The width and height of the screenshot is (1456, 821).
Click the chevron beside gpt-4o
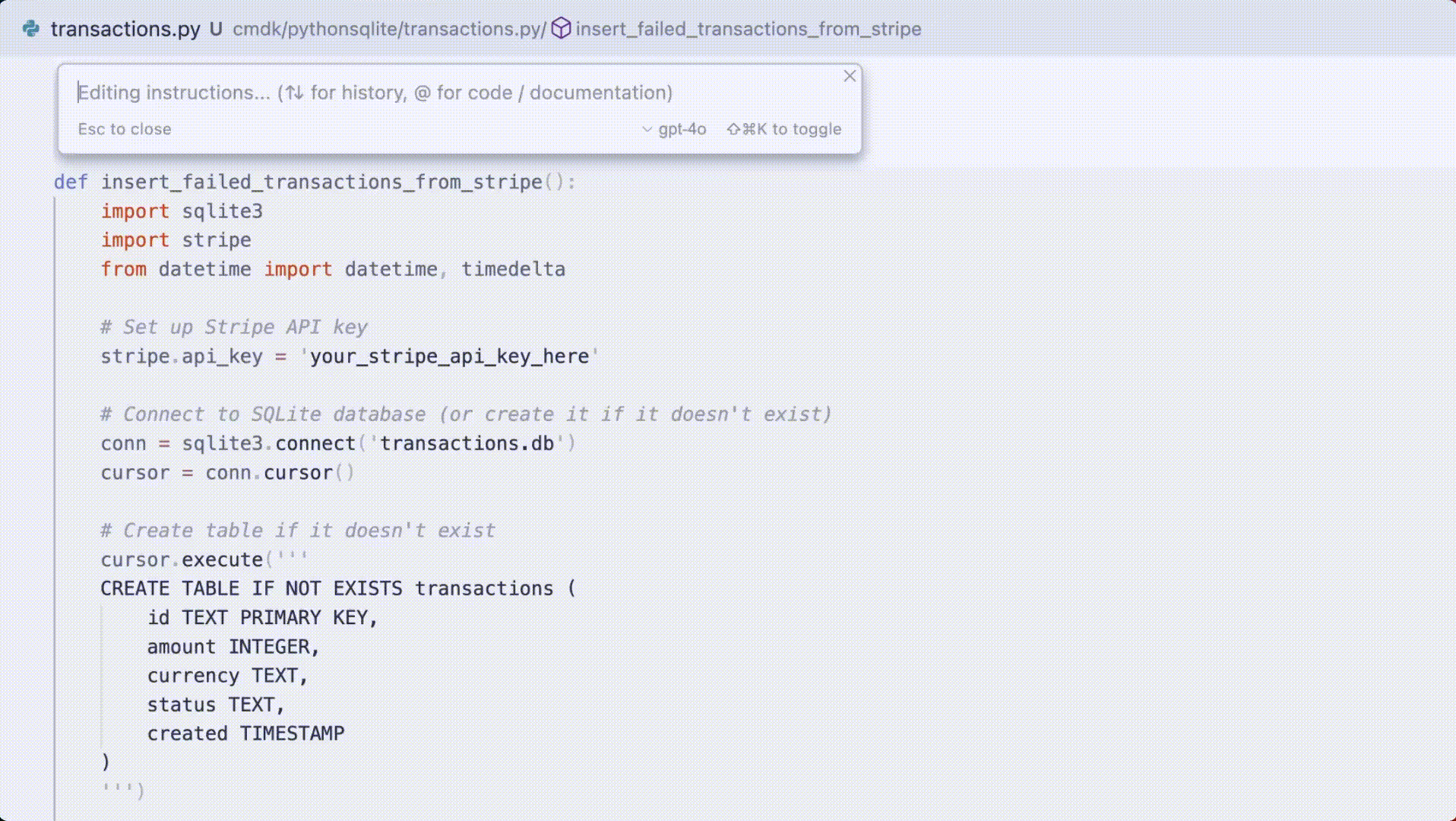click(x=647, y=129)
